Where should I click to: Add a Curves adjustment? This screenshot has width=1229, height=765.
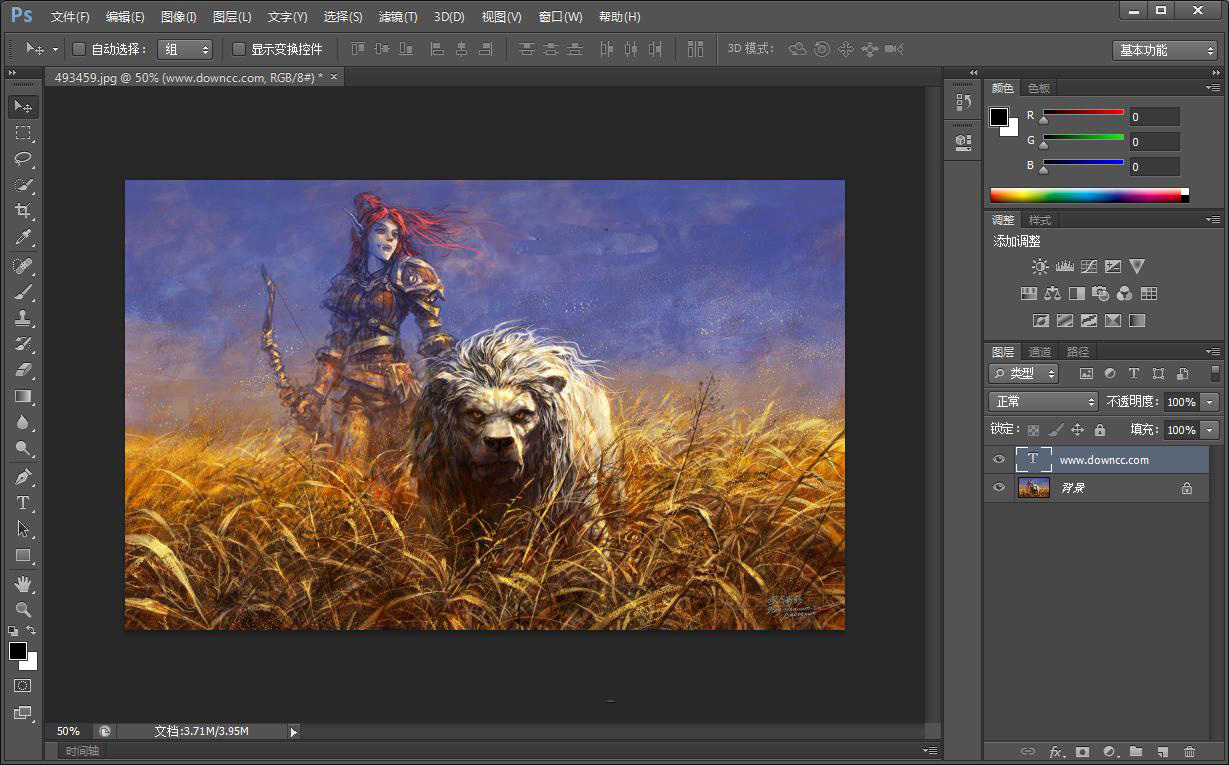tap(1089, 267)
